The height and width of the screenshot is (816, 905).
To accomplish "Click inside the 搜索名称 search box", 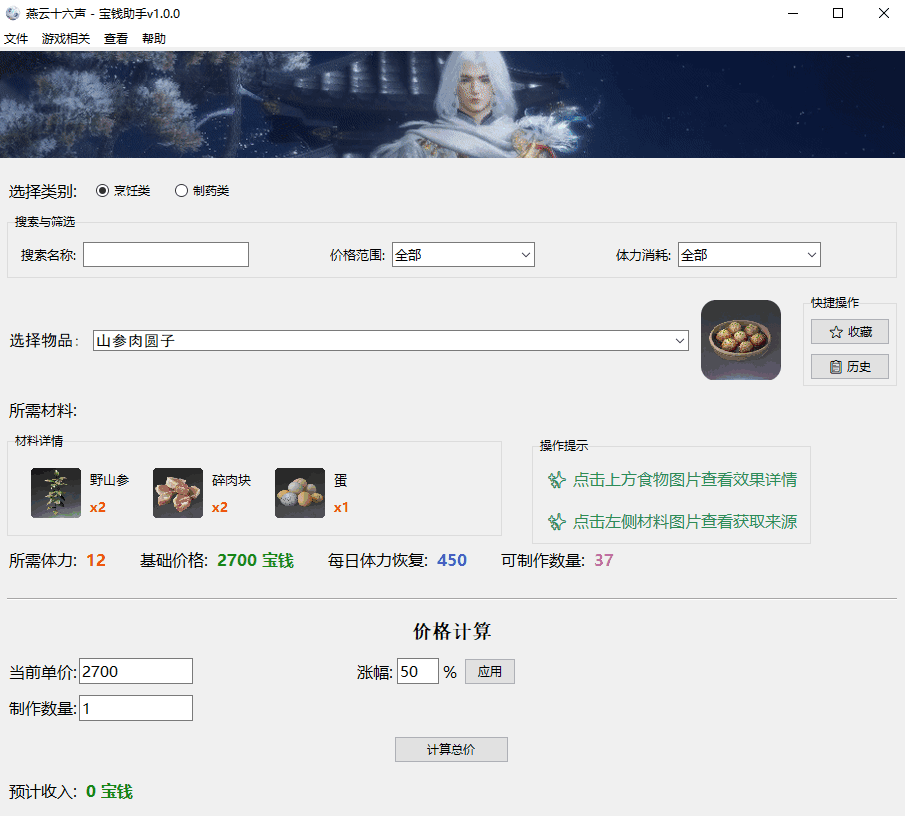I will pos(165,254).
